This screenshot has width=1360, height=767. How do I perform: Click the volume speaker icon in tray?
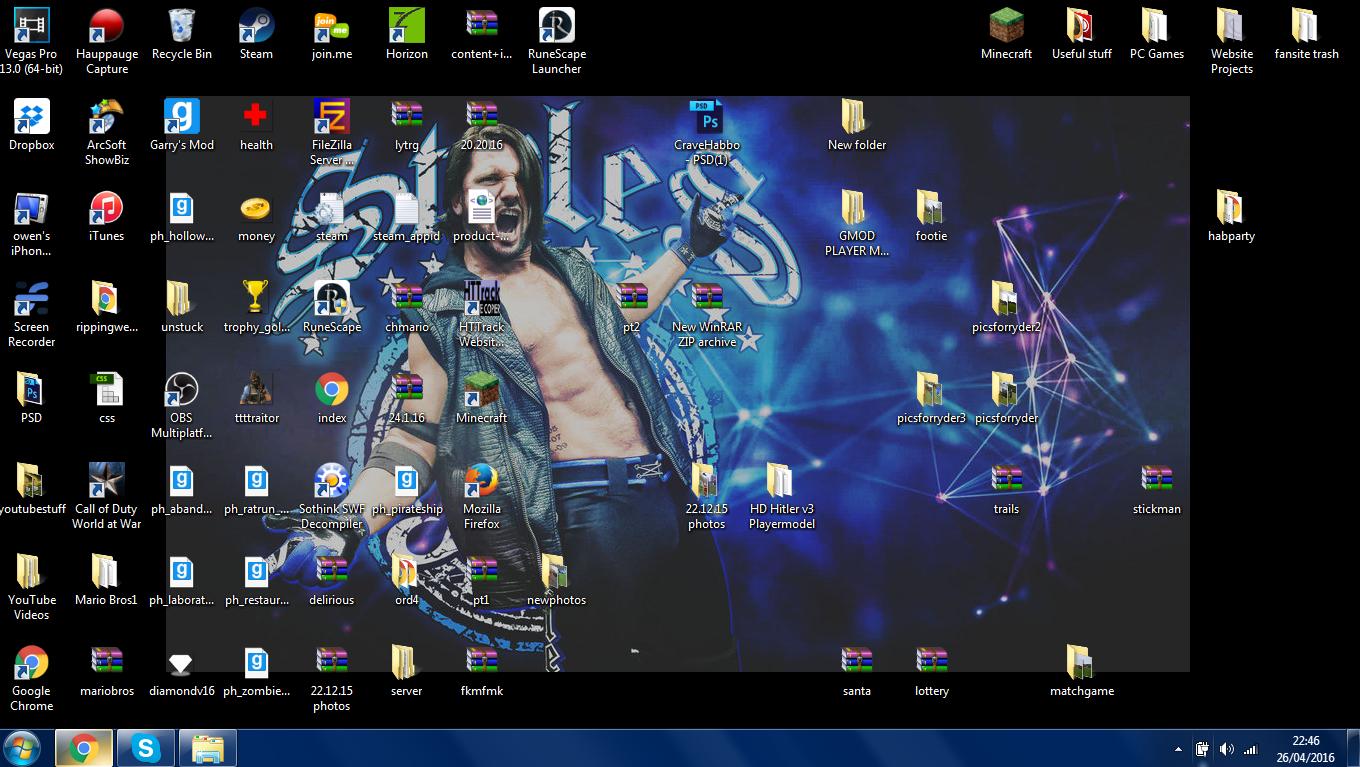1226,749
